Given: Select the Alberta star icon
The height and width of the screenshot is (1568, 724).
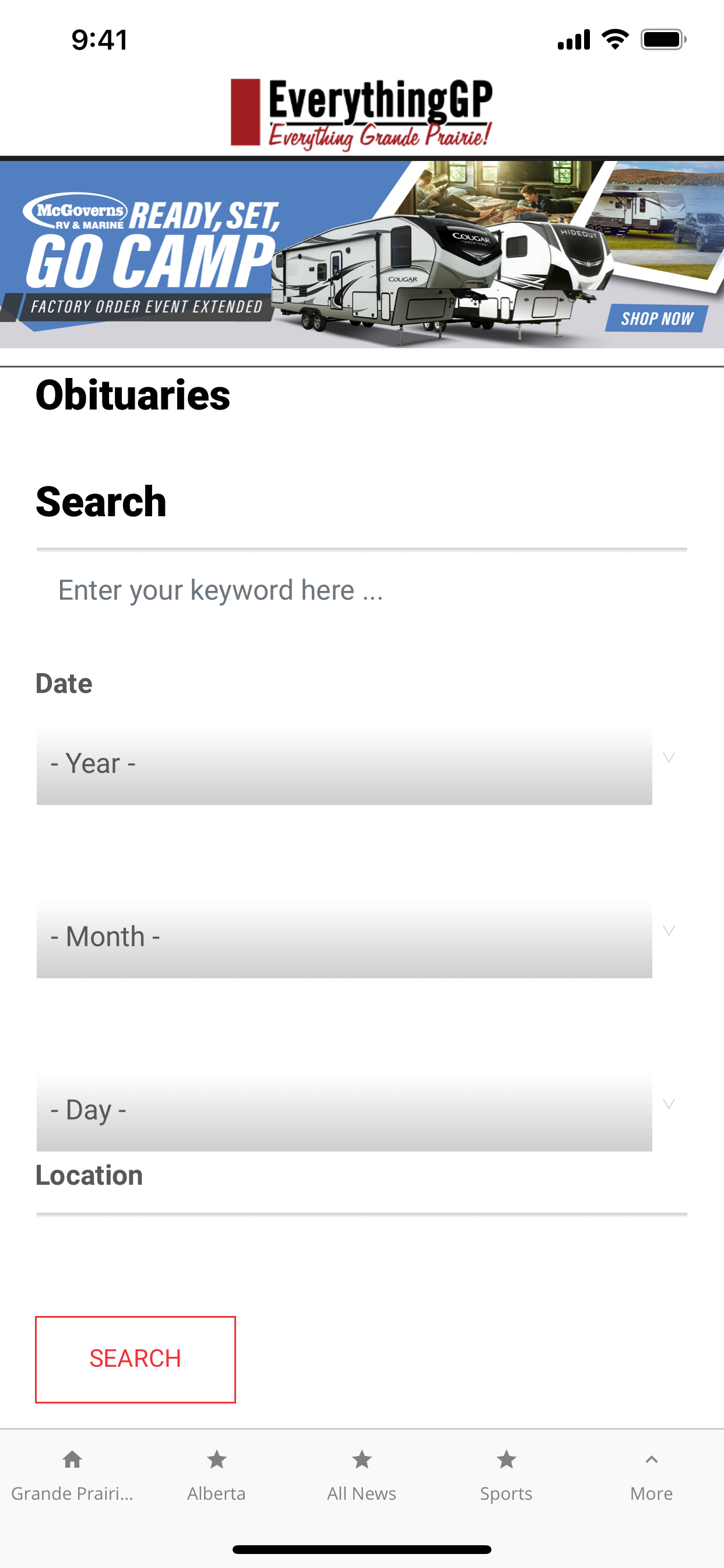Looking at the screenshot, I should click(217, 1459).
